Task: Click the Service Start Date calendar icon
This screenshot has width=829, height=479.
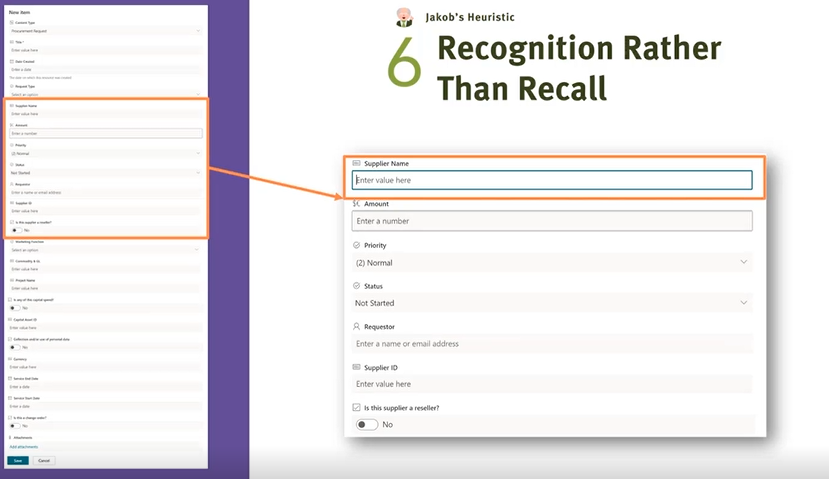Action: click(x=10, y=398)
